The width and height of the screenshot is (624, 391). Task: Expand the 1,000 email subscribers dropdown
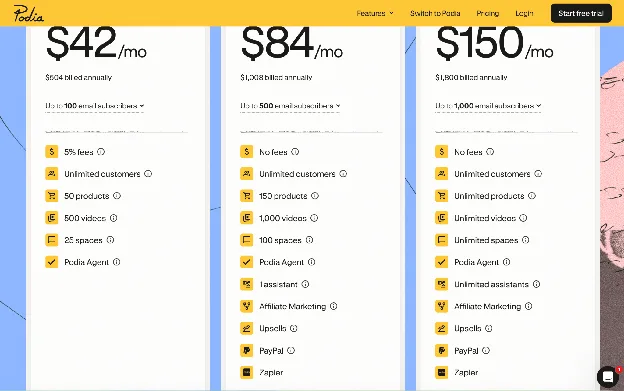[x=488, y=106]
